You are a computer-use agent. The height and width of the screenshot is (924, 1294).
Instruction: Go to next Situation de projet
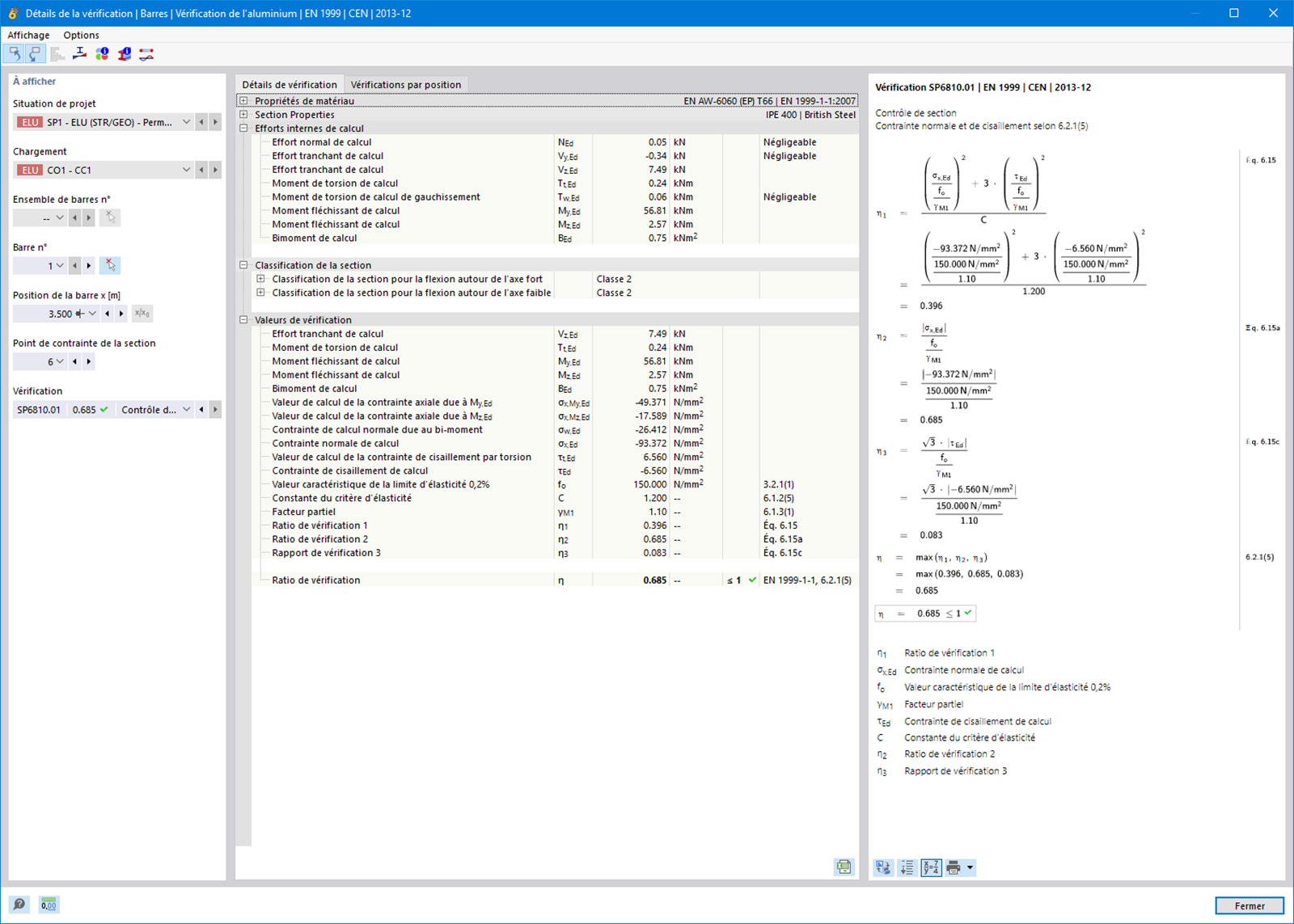(215, 122)
